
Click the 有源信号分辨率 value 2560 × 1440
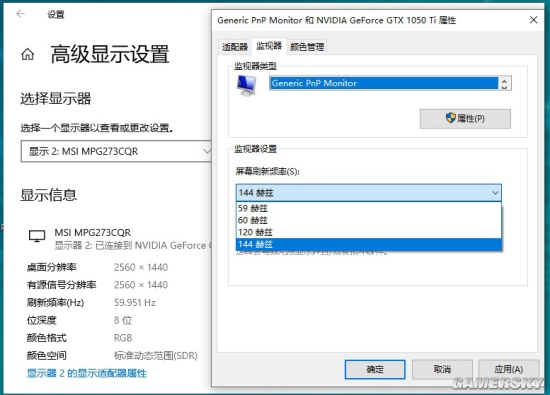click(x=141, y=285)
